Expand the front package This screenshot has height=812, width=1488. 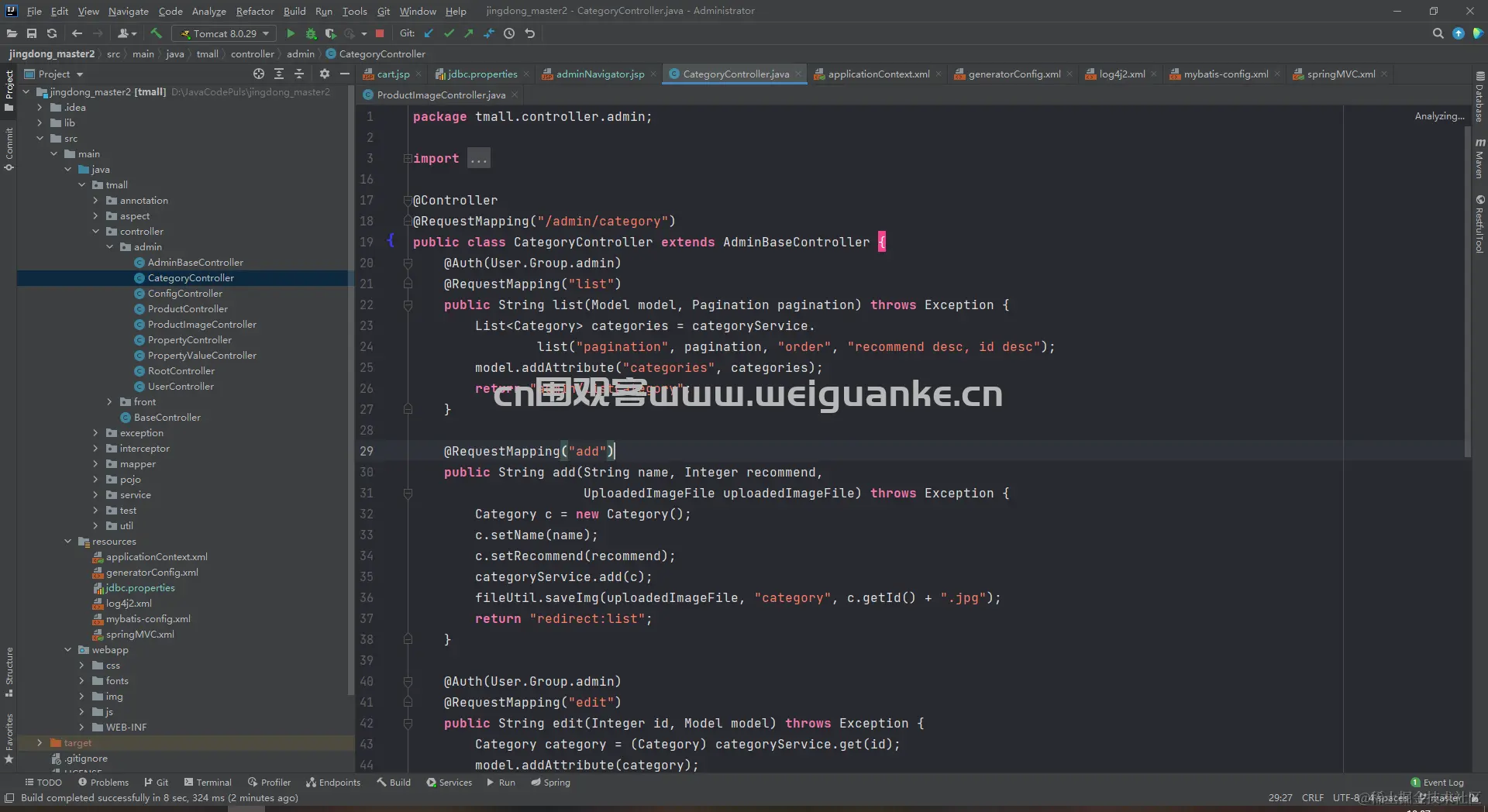(109, 402)
